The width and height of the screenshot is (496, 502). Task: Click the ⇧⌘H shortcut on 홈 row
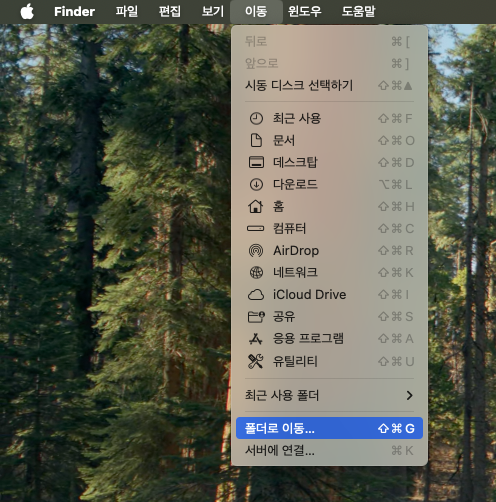[396, 207]
